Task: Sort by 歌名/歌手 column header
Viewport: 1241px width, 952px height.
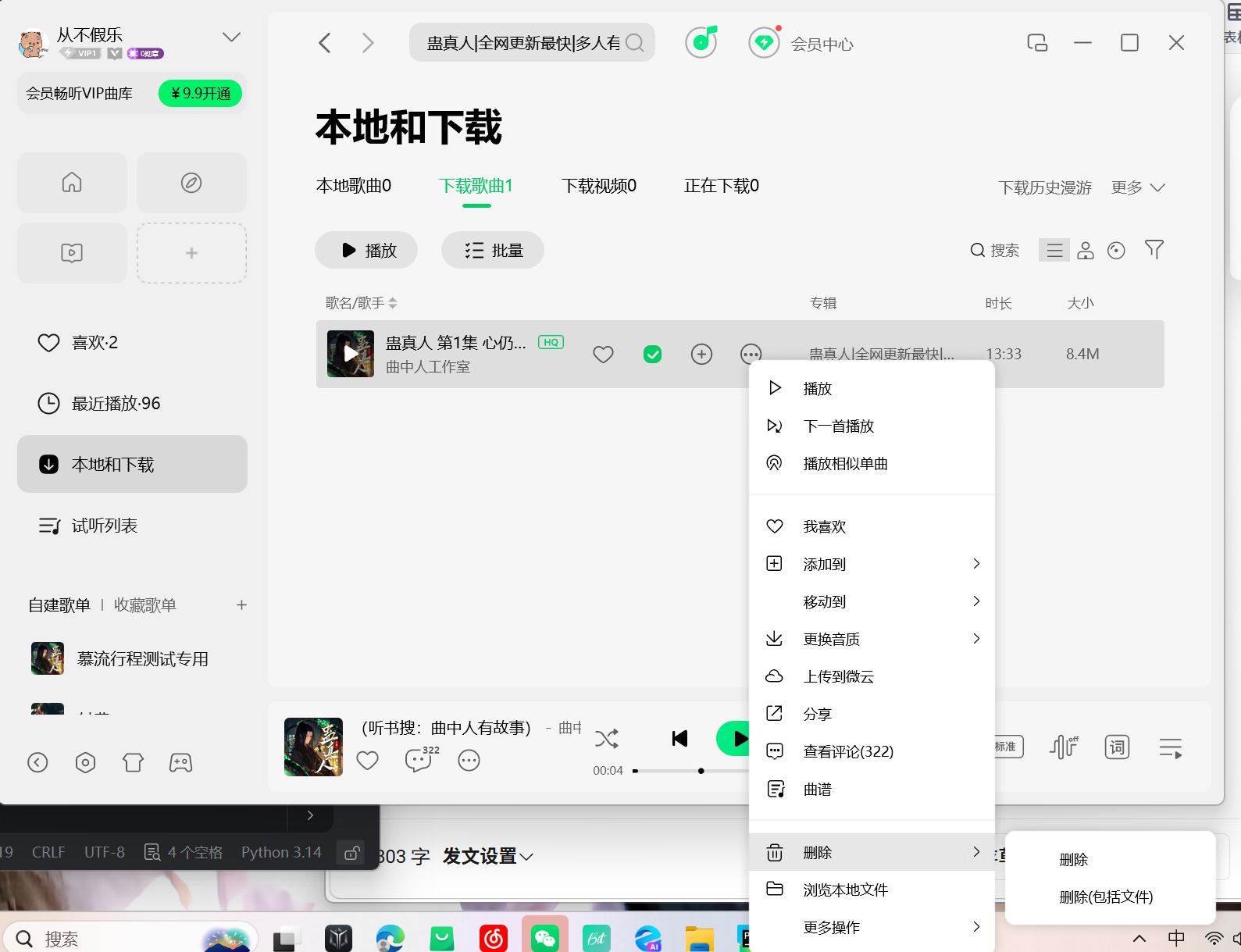Action: pos(361,303)
